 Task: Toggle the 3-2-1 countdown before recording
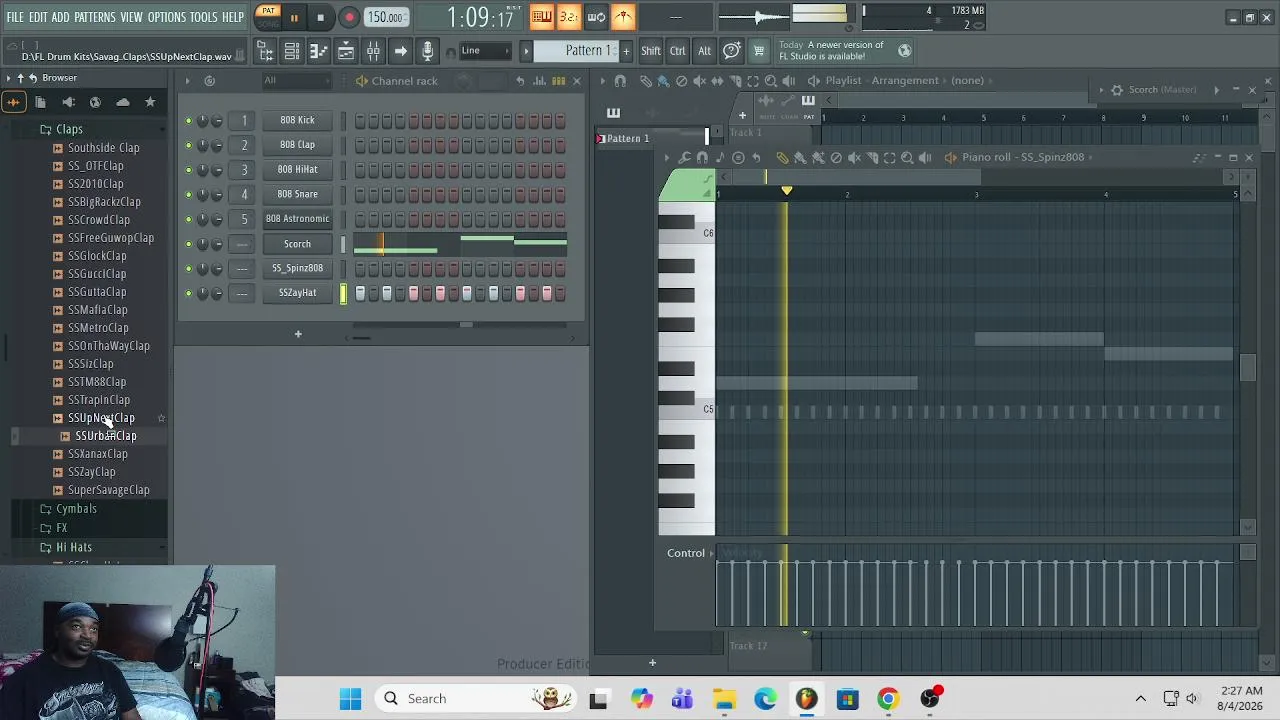[x=568, y=17]
